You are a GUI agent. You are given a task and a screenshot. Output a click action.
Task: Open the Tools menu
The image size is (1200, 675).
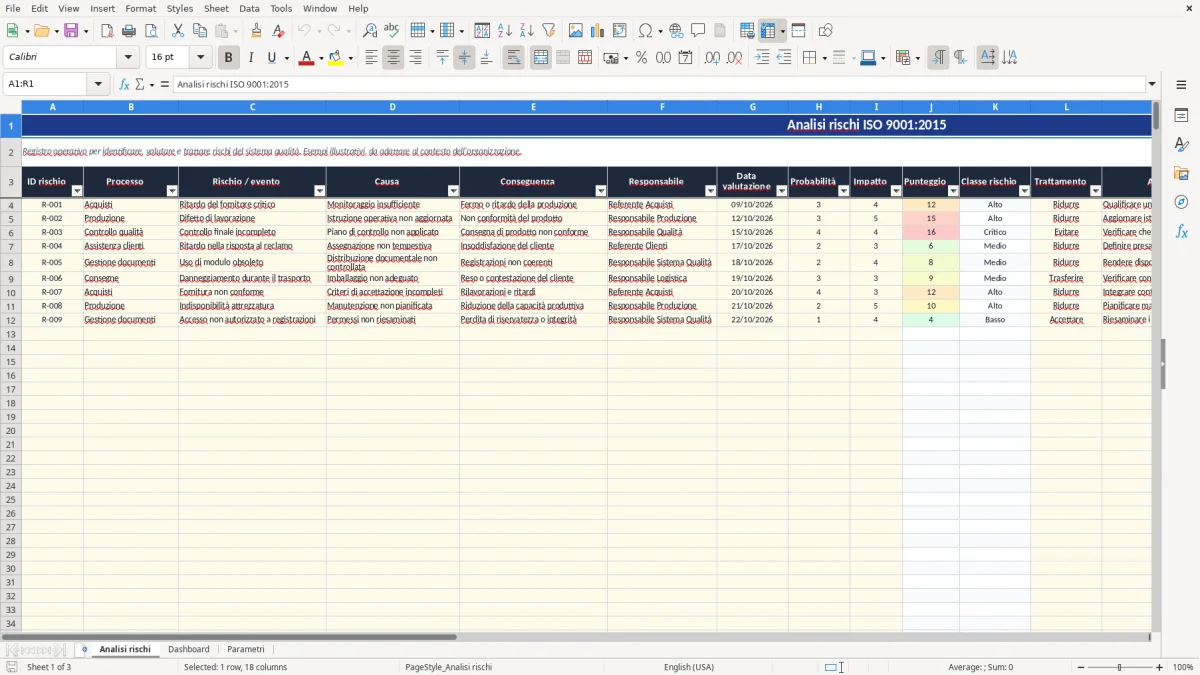click(x=281, y=8)
